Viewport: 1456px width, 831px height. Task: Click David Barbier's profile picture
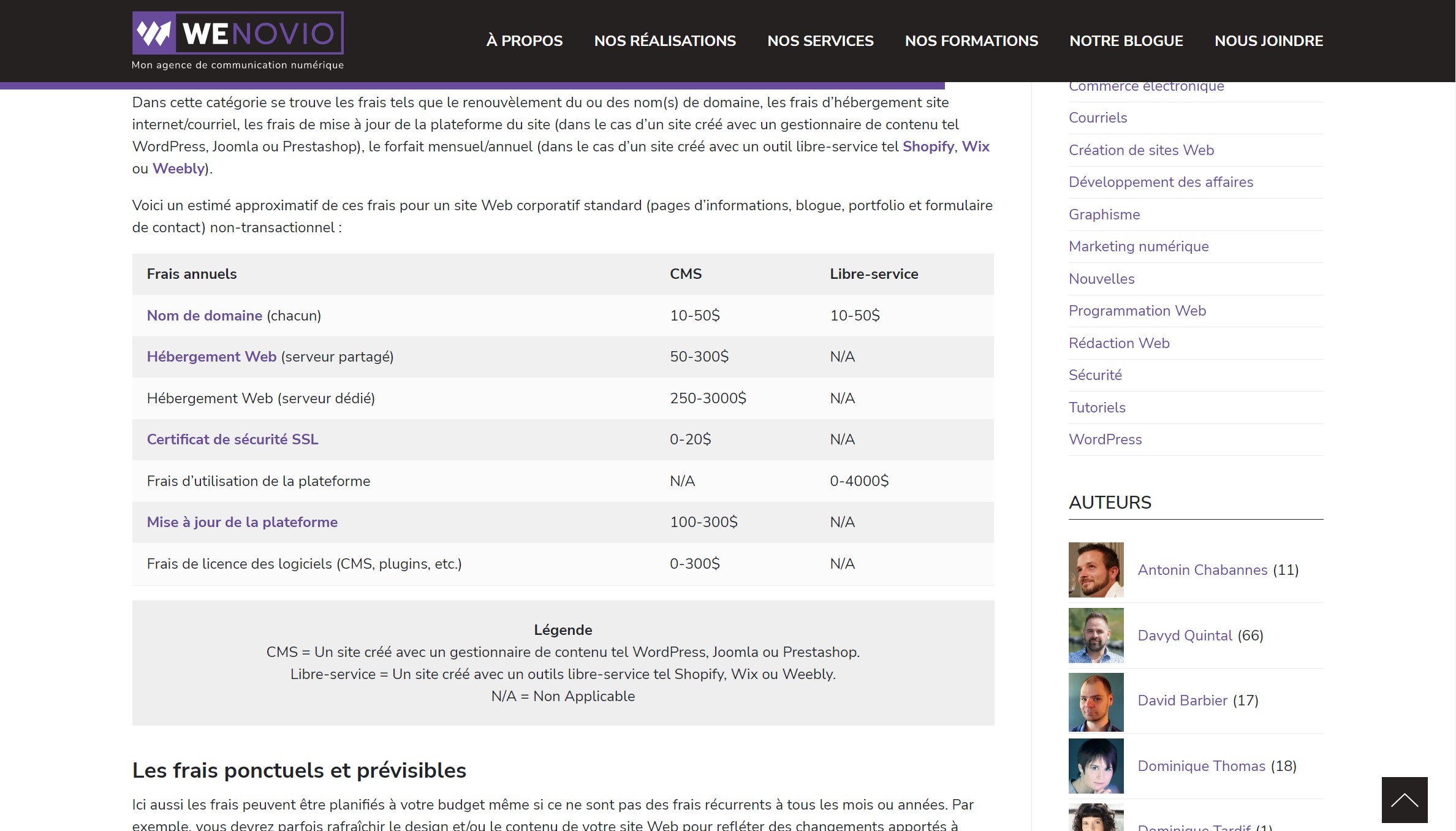[1096, 702]
